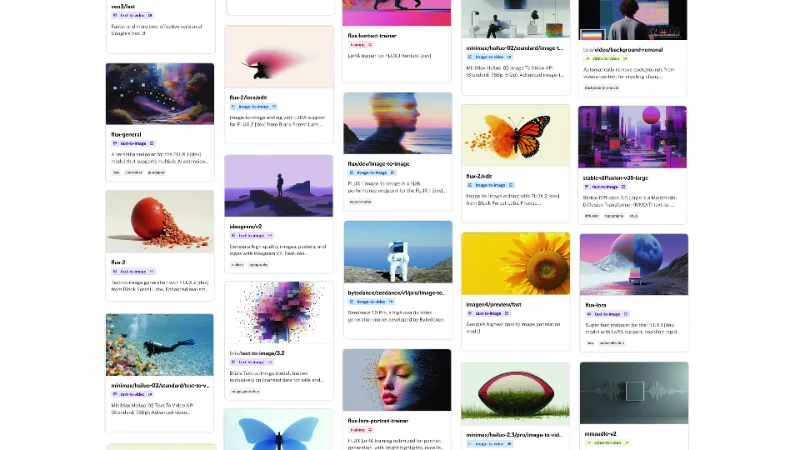Click the text-to-video badge on veo3/fast
800x450 pixels.
[x=132, y=16]
